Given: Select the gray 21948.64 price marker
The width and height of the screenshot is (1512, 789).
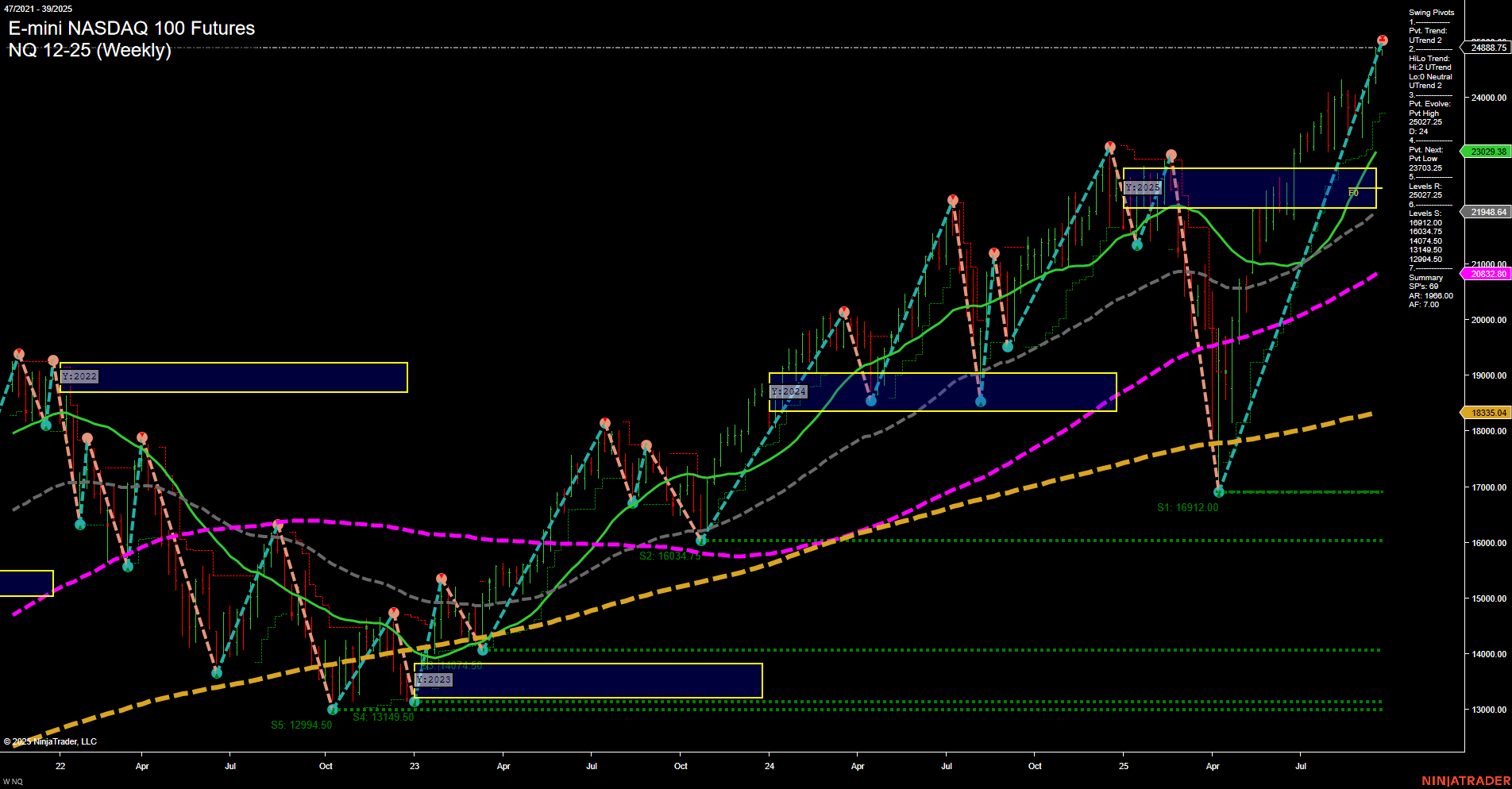Looking at the screenshot, I should 1488,212.
